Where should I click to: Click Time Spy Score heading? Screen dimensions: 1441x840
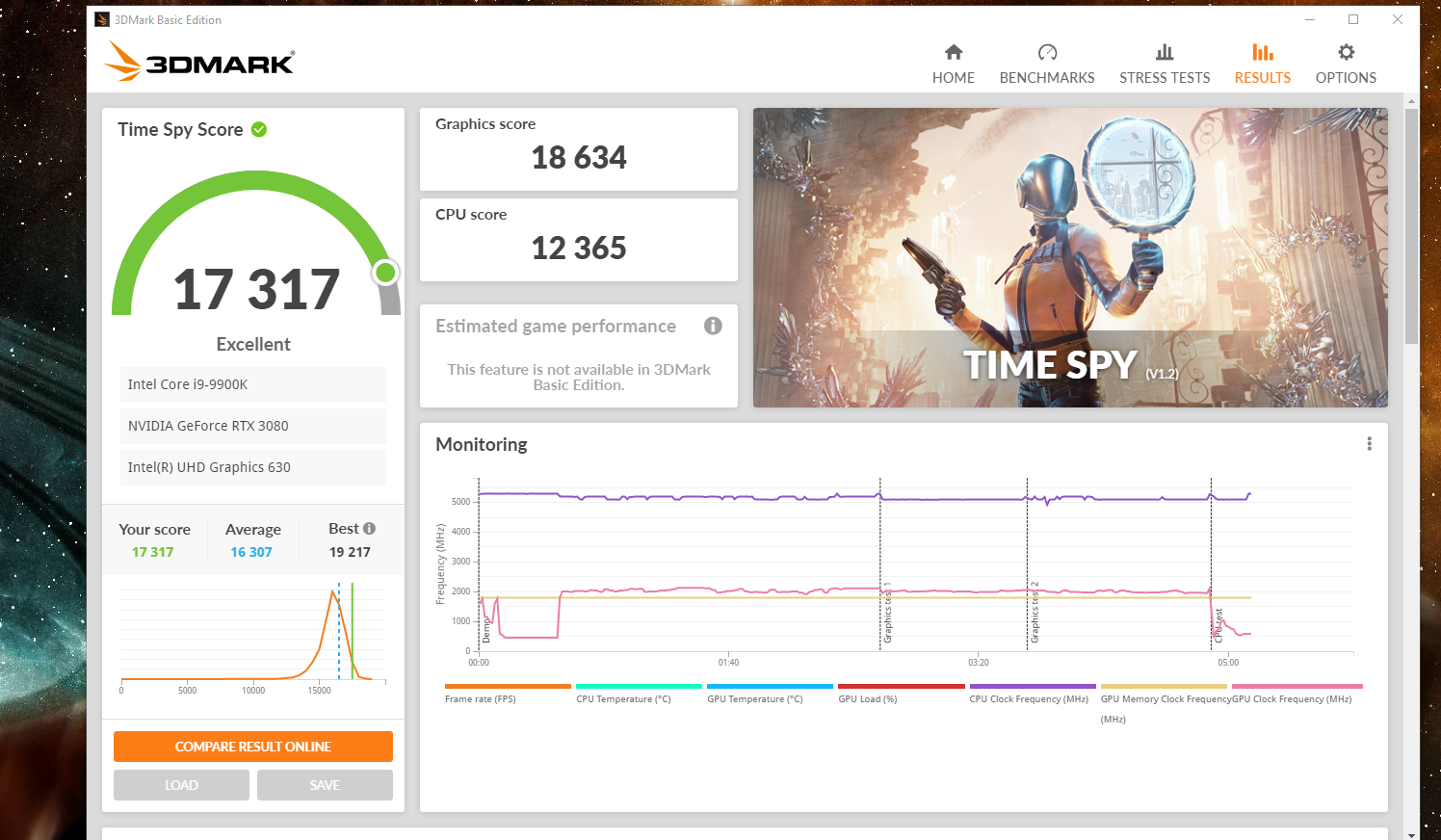pyautogui.click(x=180, y=129)
